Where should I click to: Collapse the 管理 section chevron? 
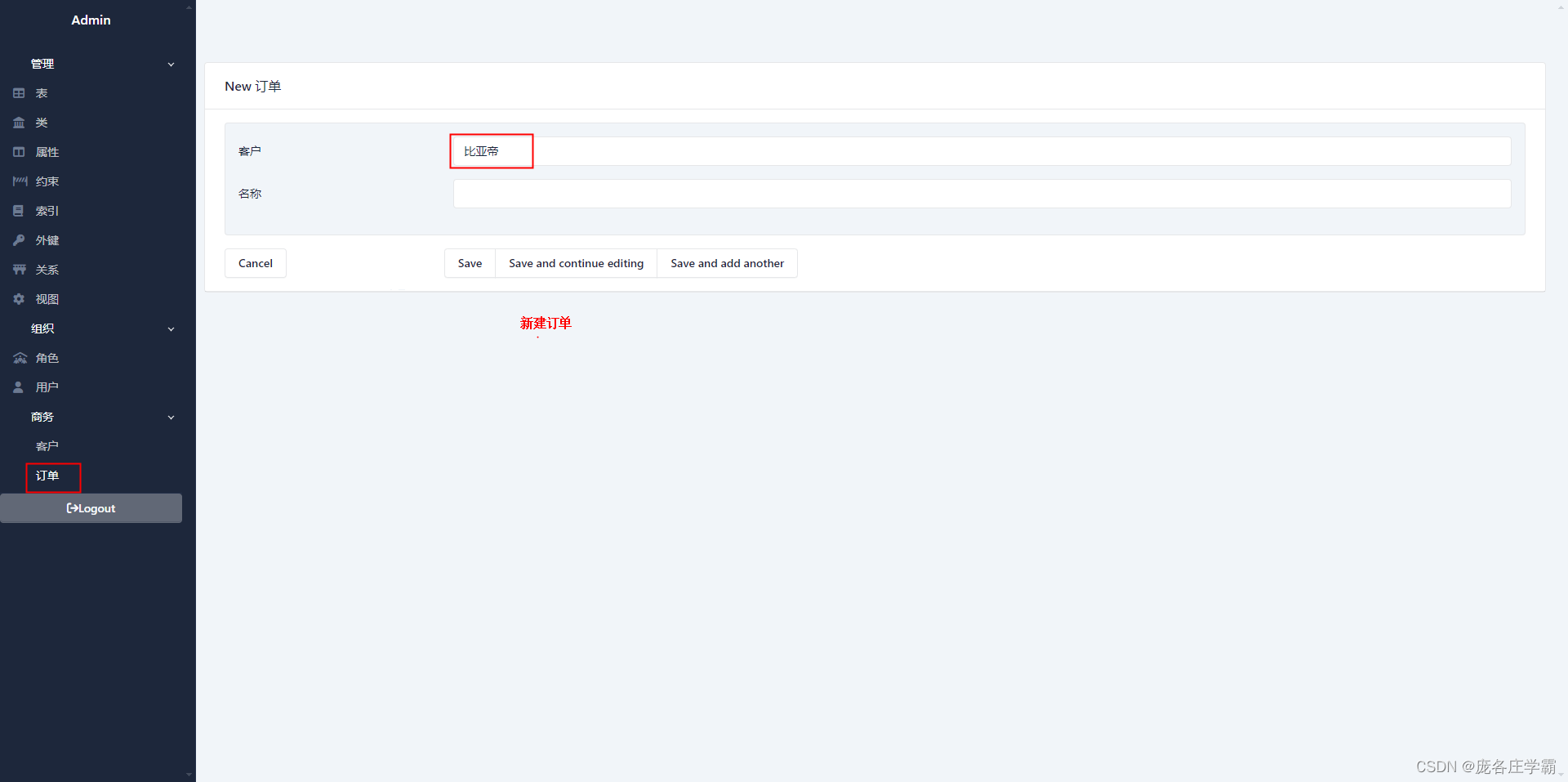tap(171, 65)
